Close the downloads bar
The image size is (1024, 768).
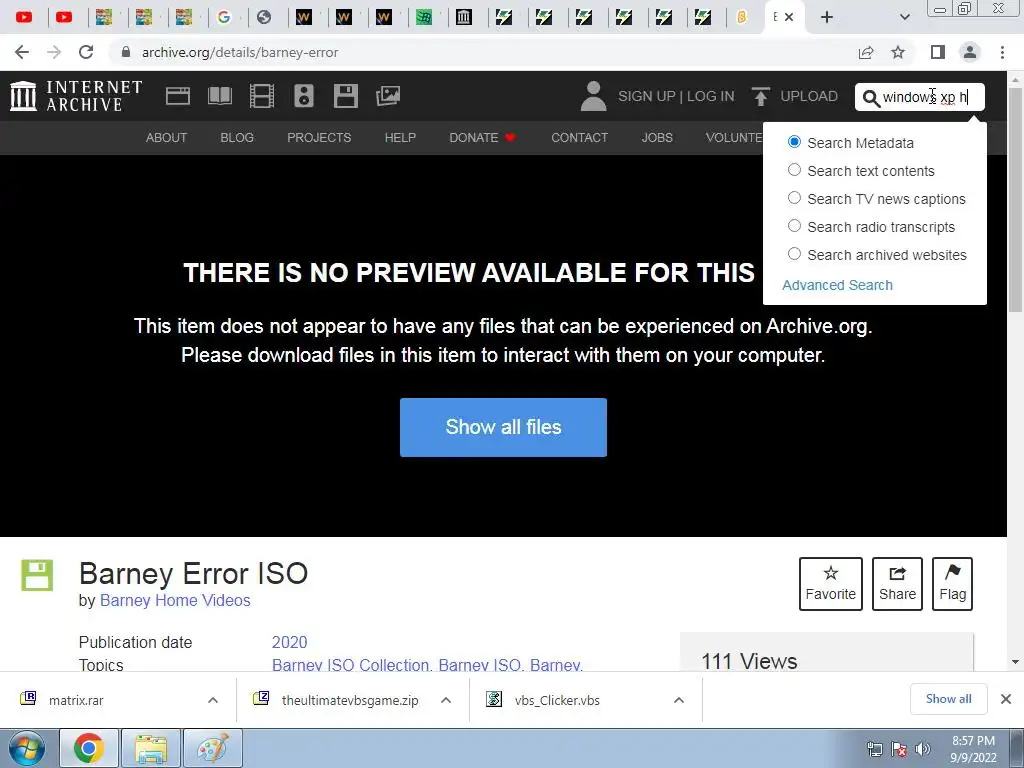point(1006,699)
